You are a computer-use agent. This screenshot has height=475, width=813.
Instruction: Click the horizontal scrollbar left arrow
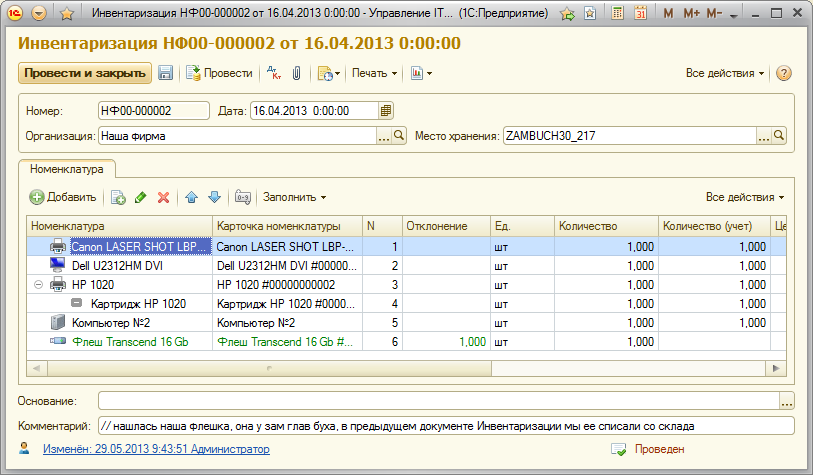click(x=37, y=368)
